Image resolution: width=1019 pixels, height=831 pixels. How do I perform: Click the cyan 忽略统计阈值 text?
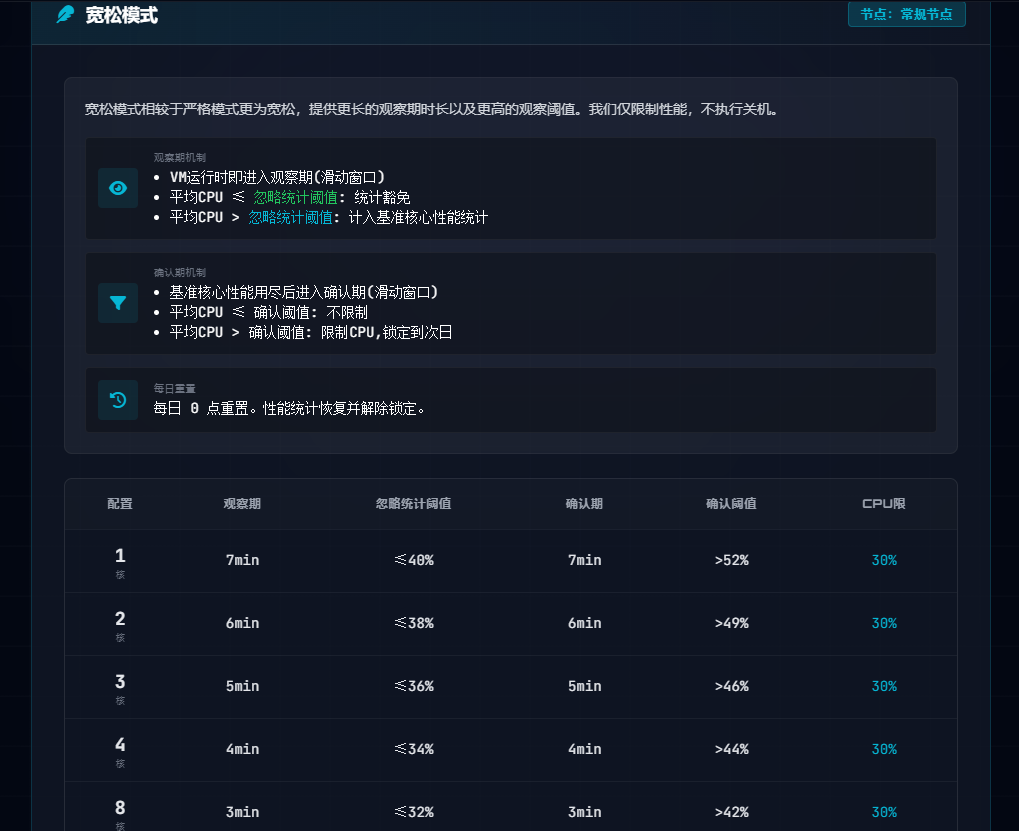tap(290, 217)
